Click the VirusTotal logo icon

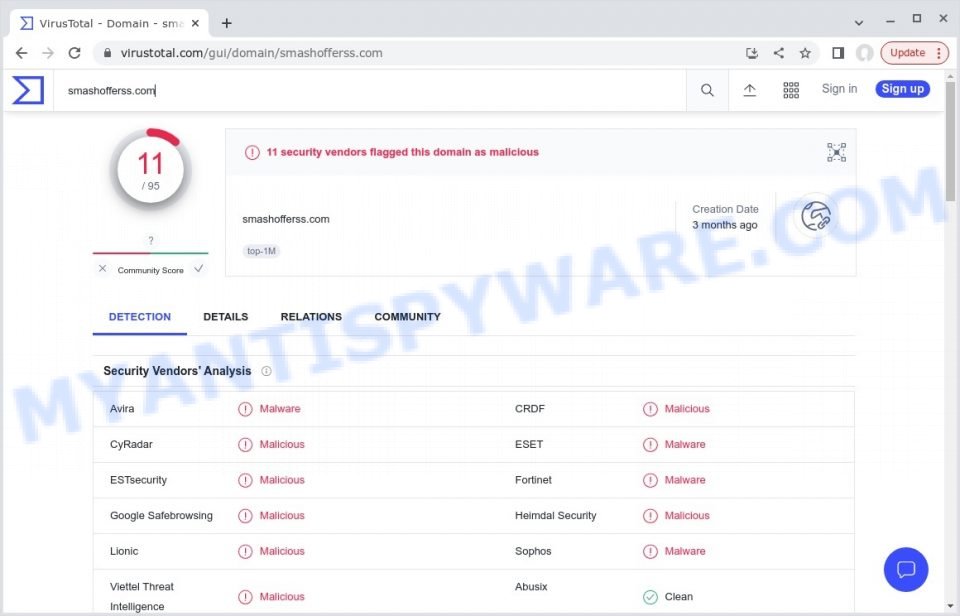28,90
